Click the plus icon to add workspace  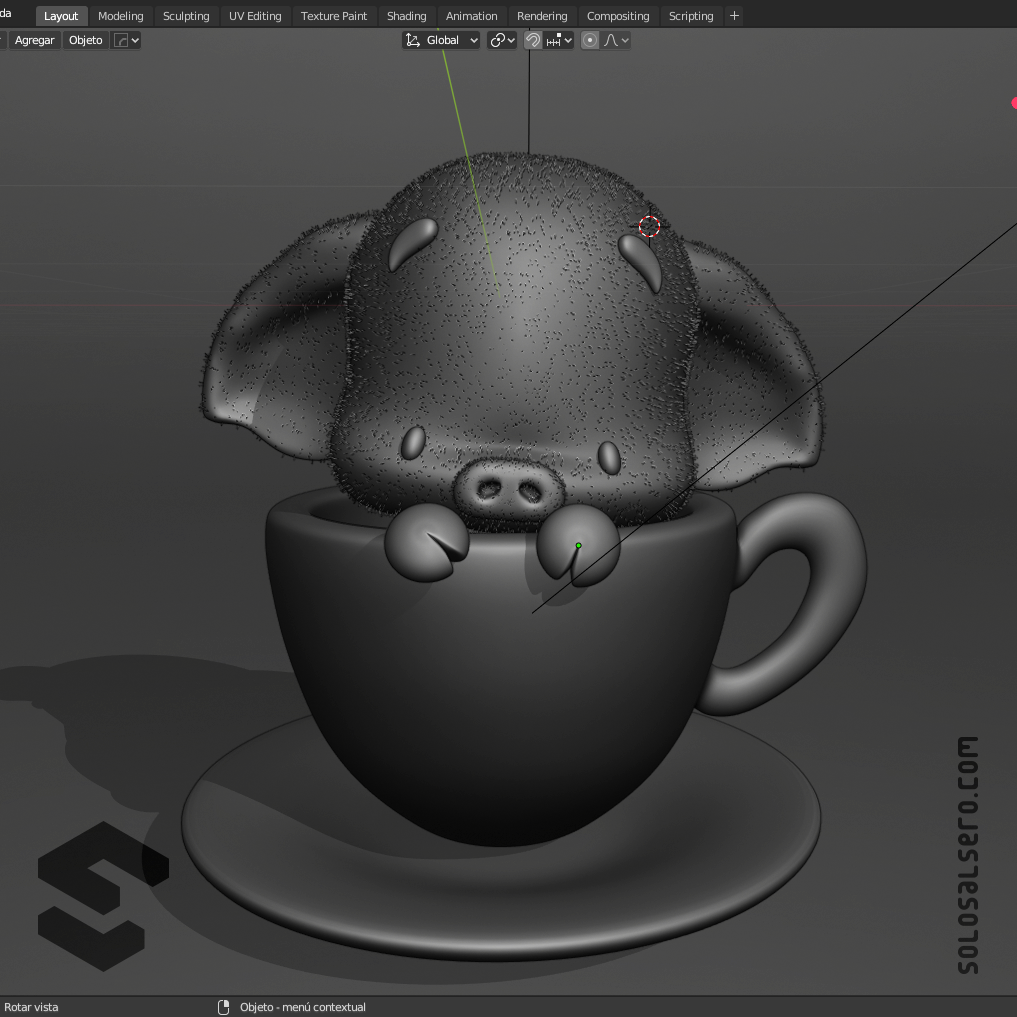coord(735,16)
